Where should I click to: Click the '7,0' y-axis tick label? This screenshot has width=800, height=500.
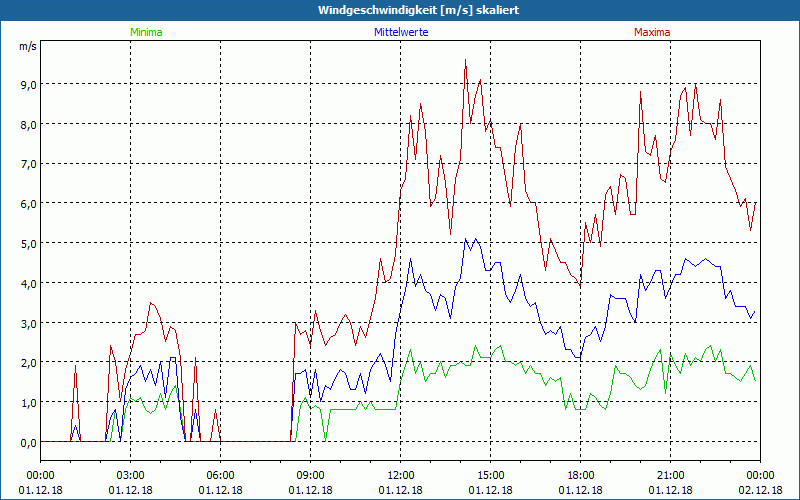tap(29, 164)
